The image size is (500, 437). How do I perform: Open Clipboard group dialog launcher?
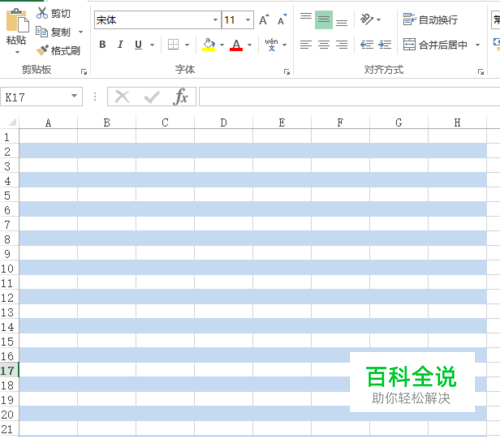84,72
